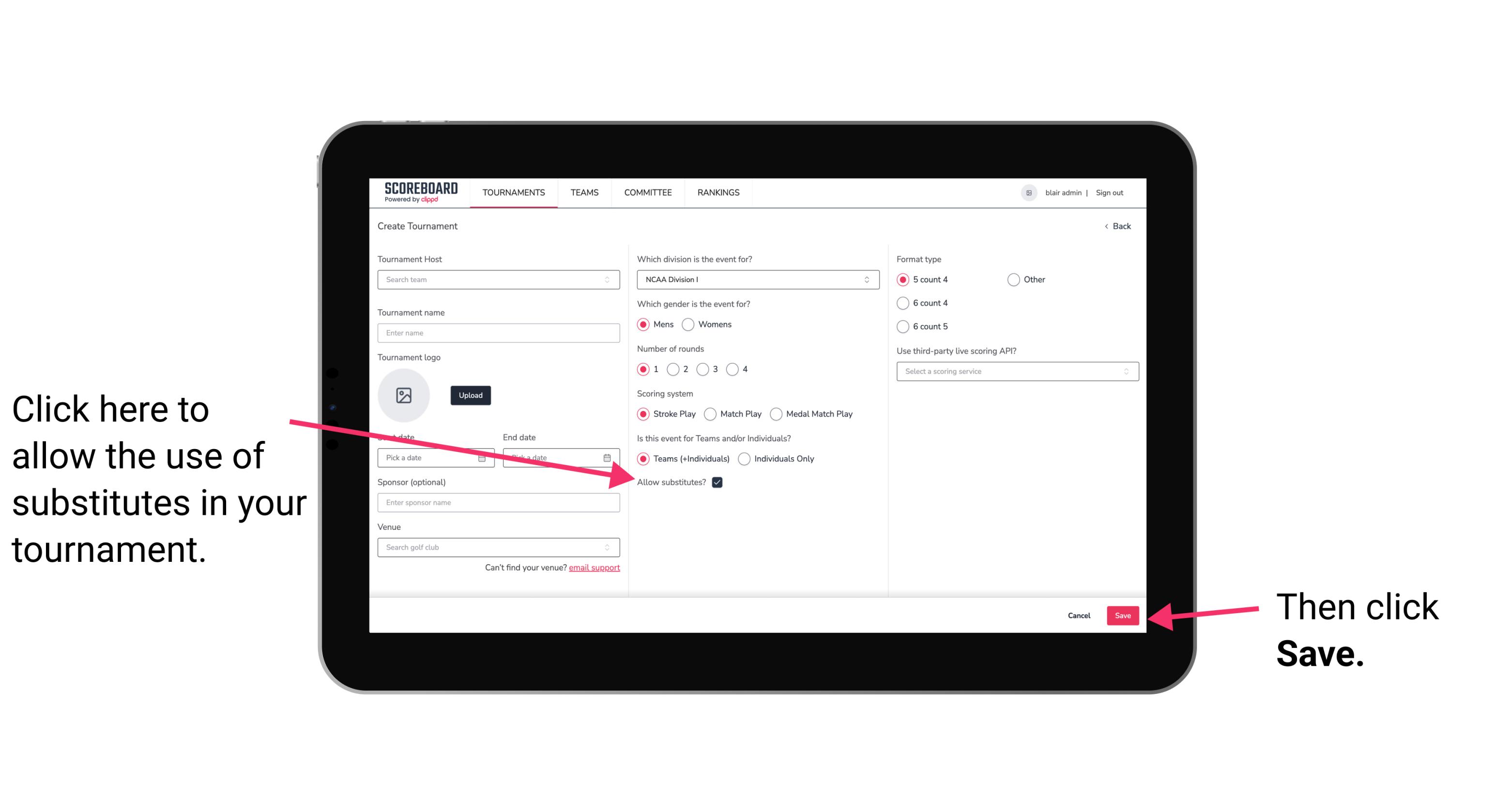Toggle the Allow substitutes checkbox

tap(719, 482)
